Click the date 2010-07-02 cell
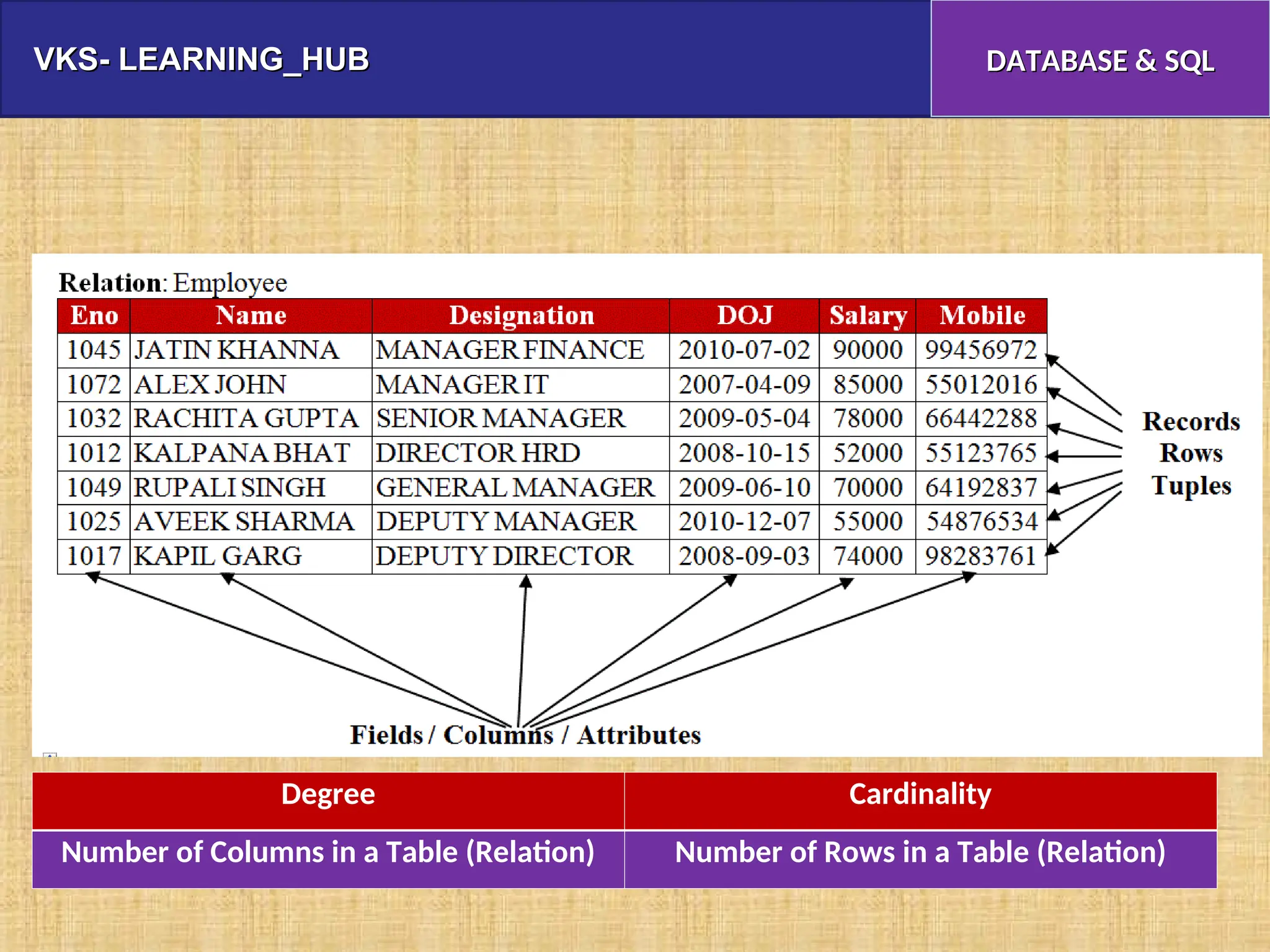1270x952 pixels. pyautogui.click(x=744, y=351)
